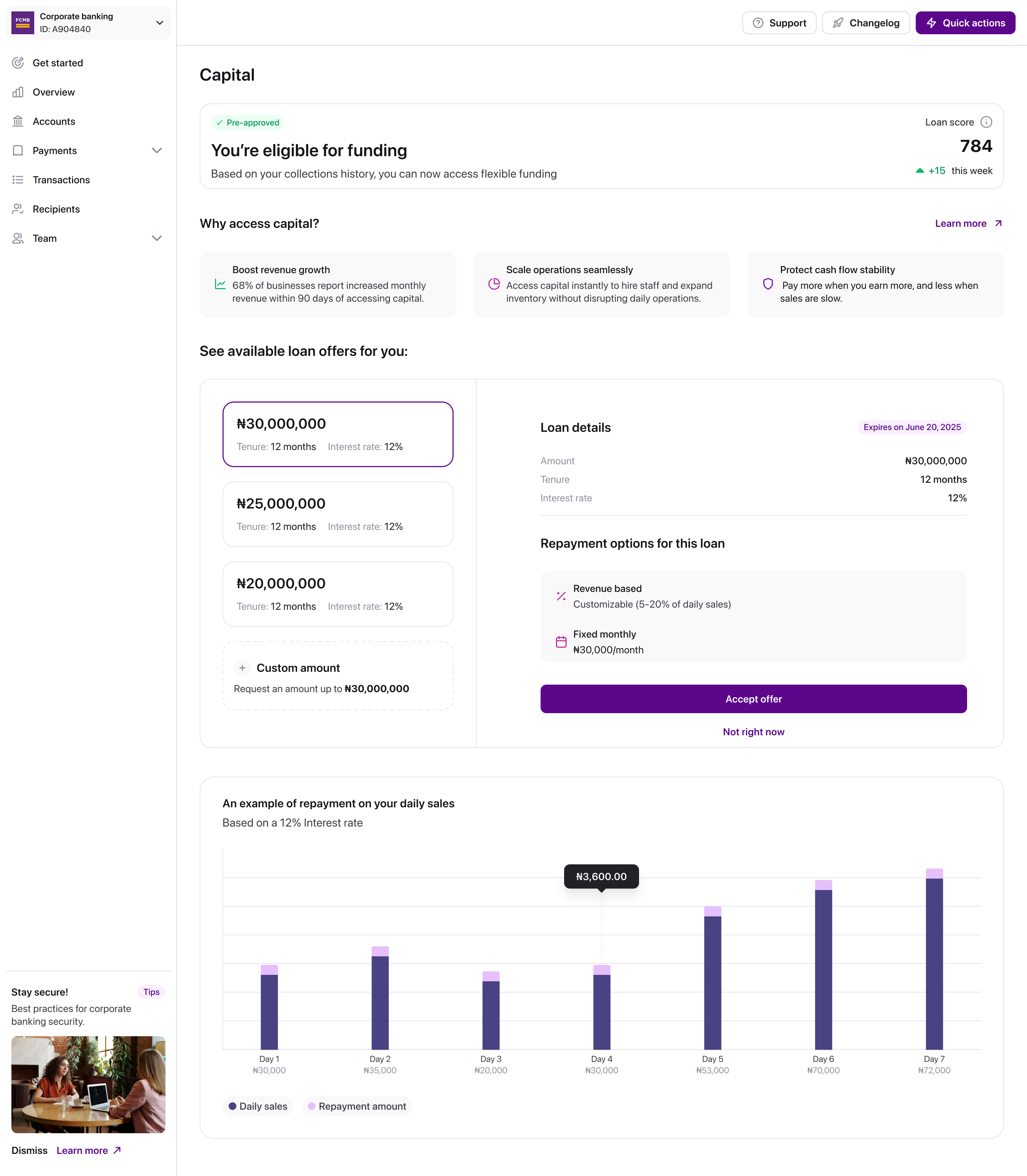Image resolution: width=1027 pixels, height=1176 pixels.
Task: Choose the Fixed monthly repayment option
Action: click(x=753, y=642)
